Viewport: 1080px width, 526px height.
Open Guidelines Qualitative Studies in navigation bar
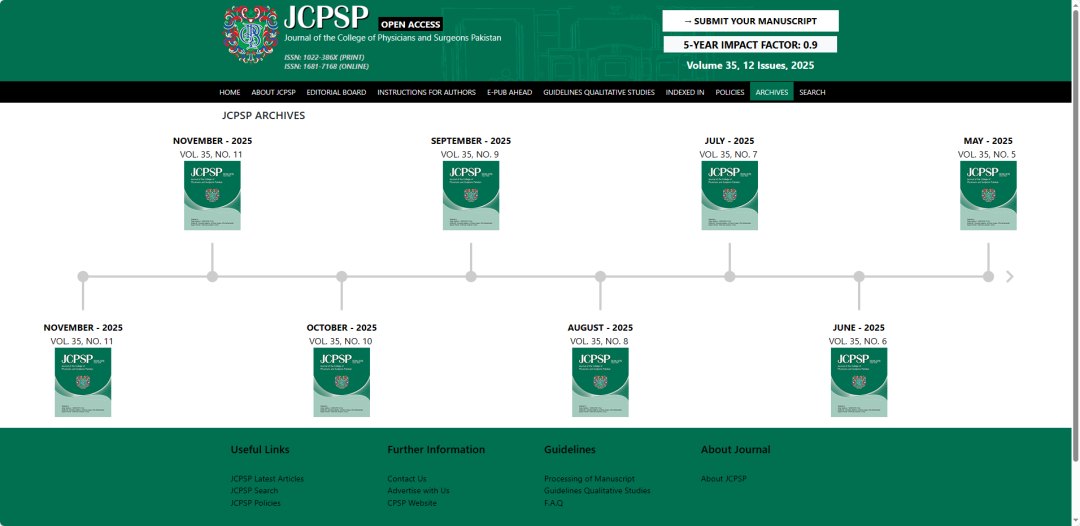pyautogui.click(x=599, y=92)
